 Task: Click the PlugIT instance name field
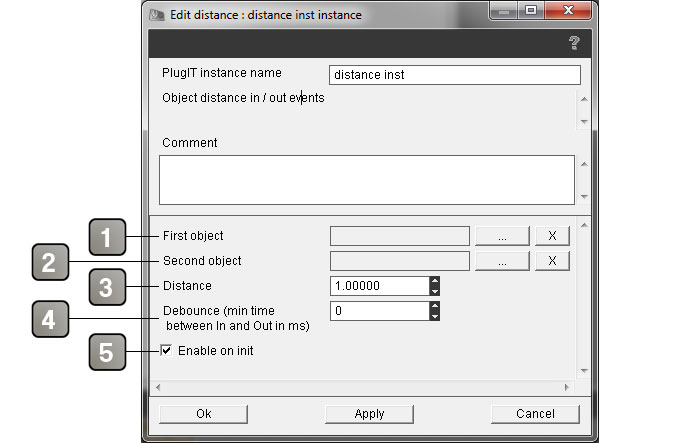point(455,75)
